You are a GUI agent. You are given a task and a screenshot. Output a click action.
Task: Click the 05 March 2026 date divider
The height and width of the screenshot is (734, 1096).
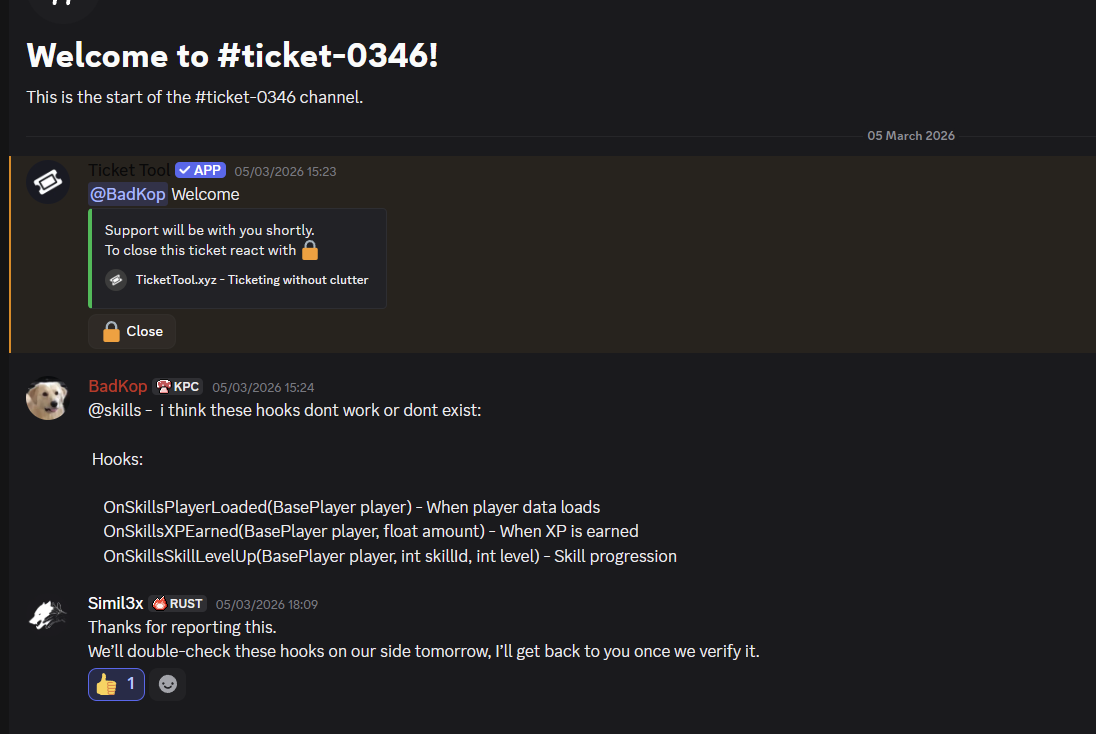910,135
